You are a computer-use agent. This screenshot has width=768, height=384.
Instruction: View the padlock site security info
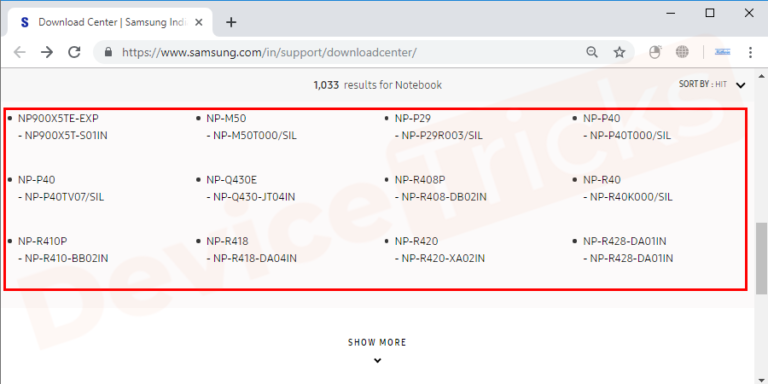pos(109,52)
